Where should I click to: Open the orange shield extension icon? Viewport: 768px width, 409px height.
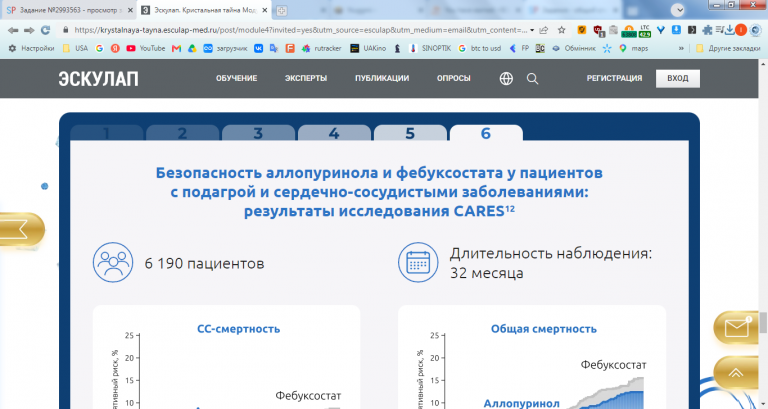coord(581,30)
